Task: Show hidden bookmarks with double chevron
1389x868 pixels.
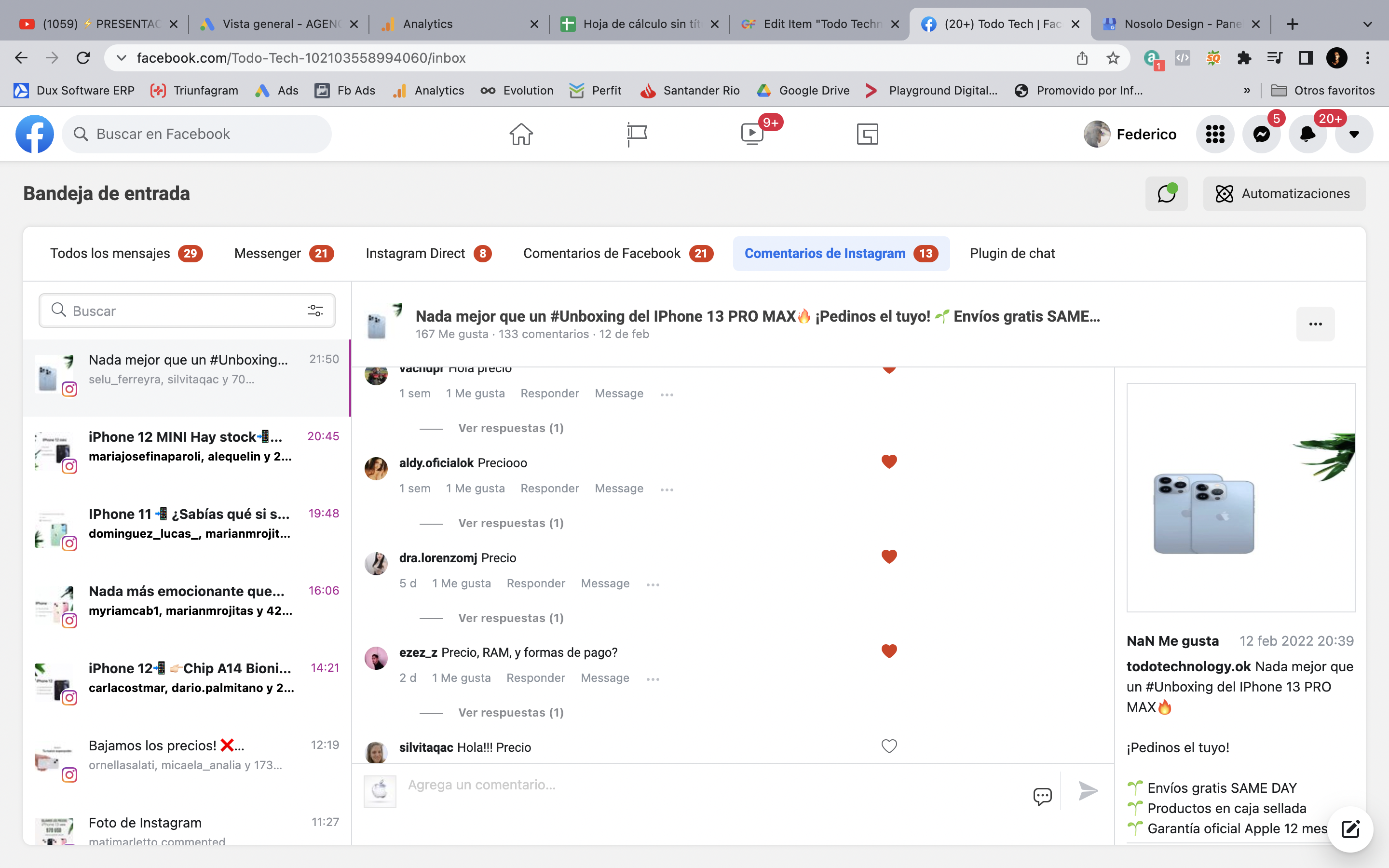Action: pos(1247,90)
